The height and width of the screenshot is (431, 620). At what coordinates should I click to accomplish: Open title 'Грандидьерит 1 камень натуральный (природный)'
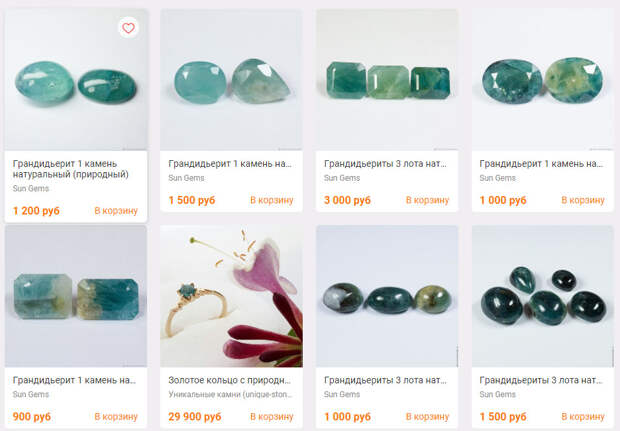[70, 169]
